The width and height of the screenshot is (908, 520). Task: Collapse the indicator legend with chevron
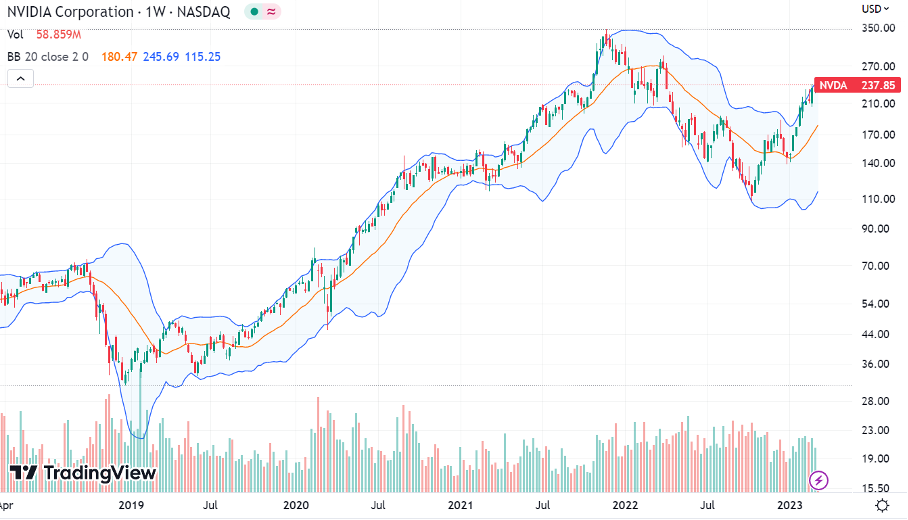click(16, 78)
